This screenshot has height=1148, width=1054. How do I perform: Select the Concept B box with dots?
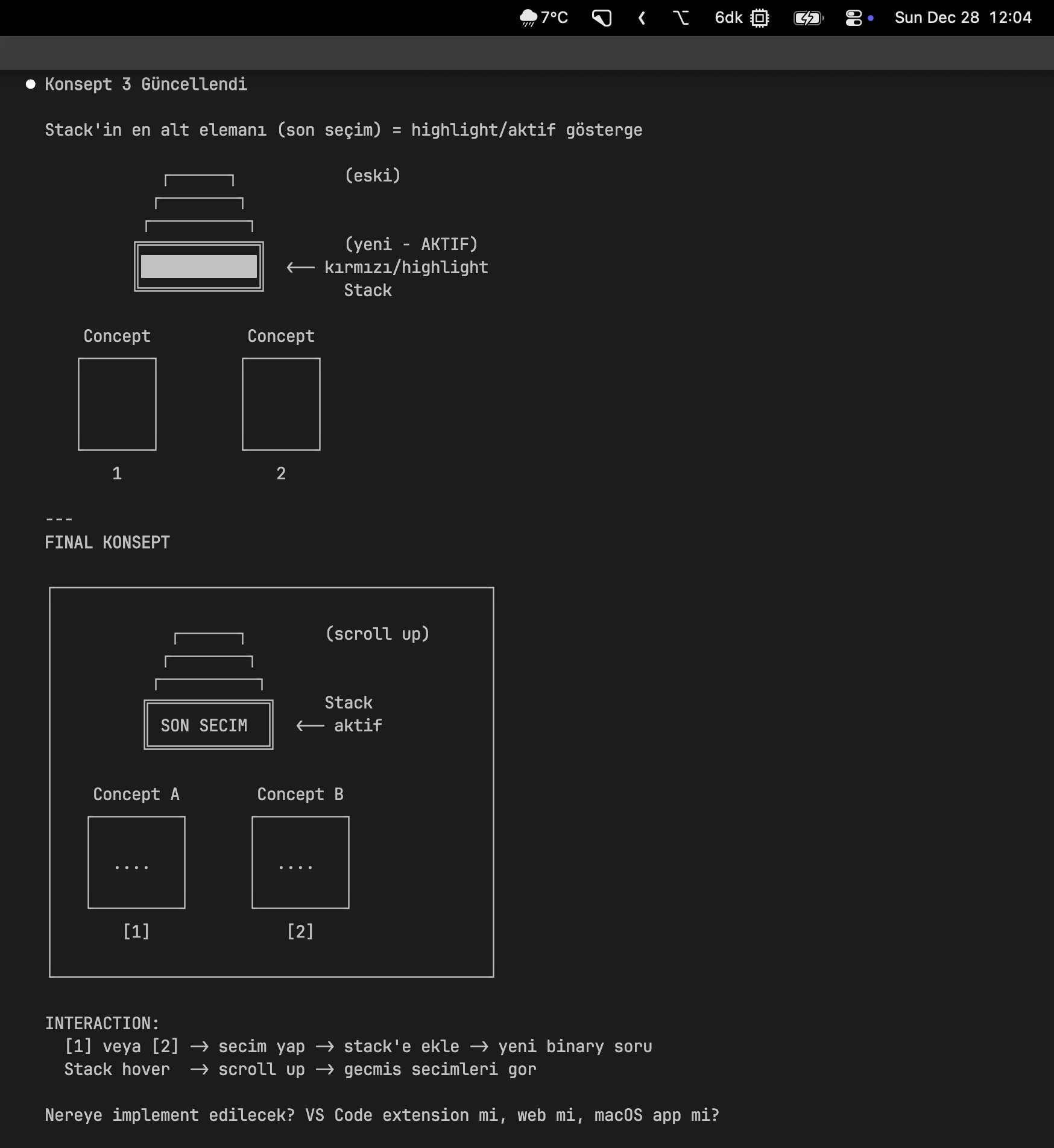point(300,862)
